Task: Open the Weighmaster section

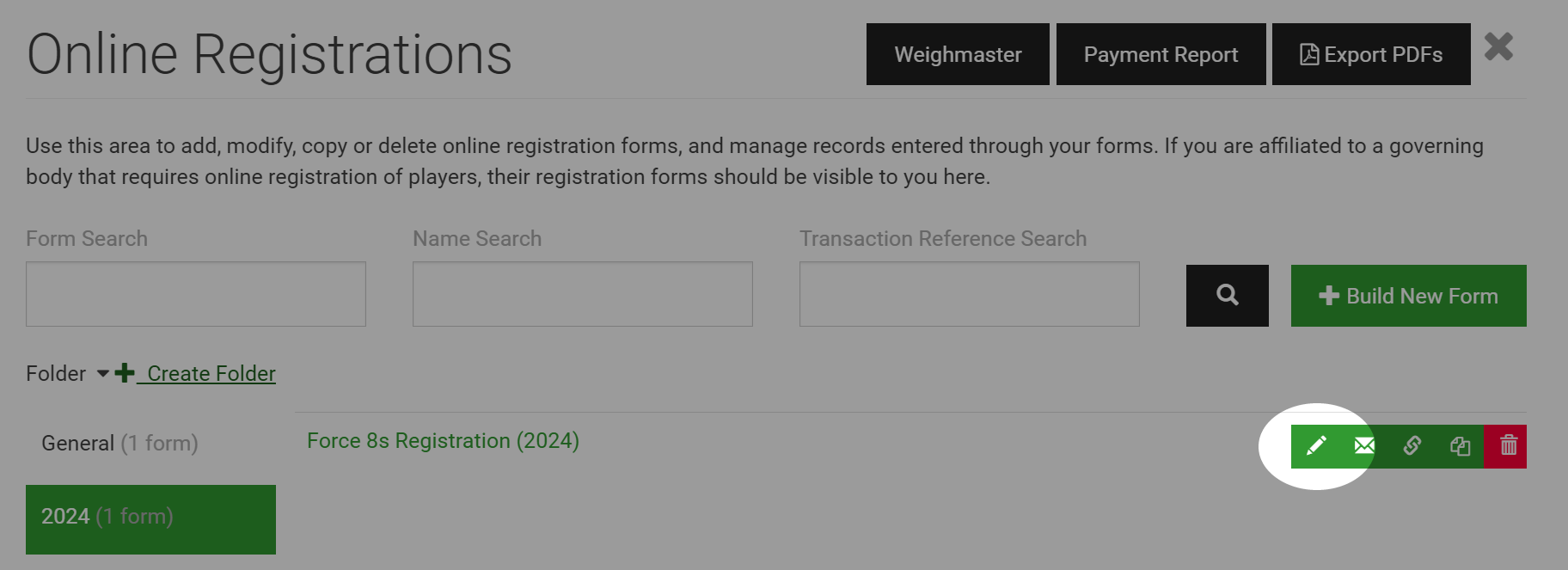Action: point(958,53)
